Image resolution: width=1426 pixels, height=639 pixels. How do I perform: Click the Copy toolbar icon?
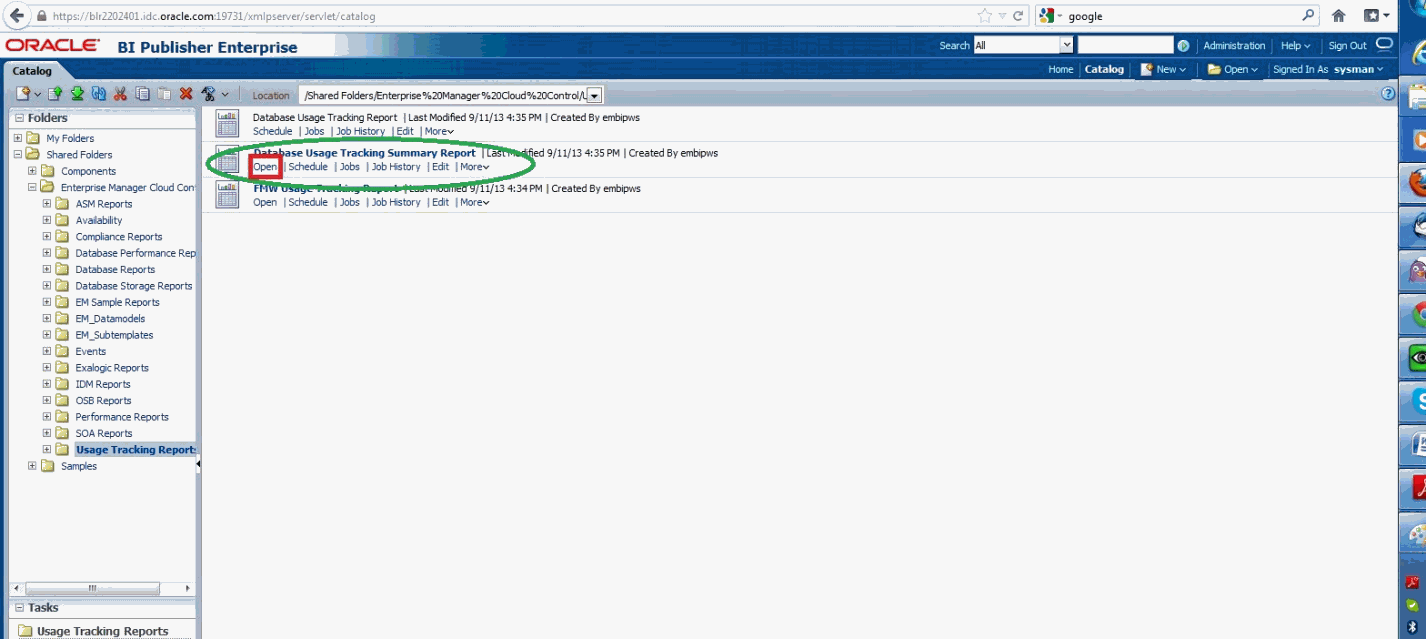142,94
